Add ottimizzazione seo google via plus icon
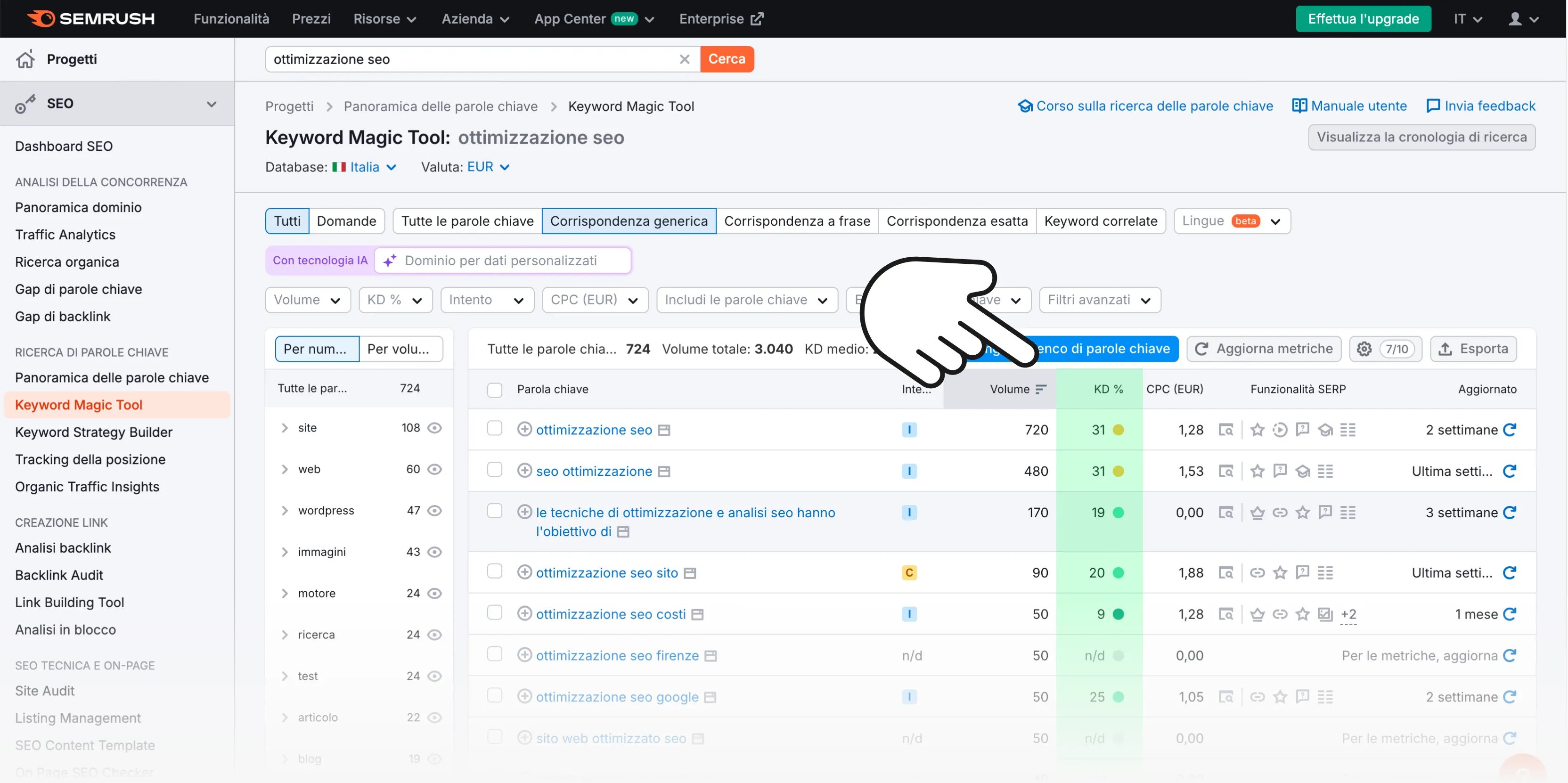 [524, 696]
